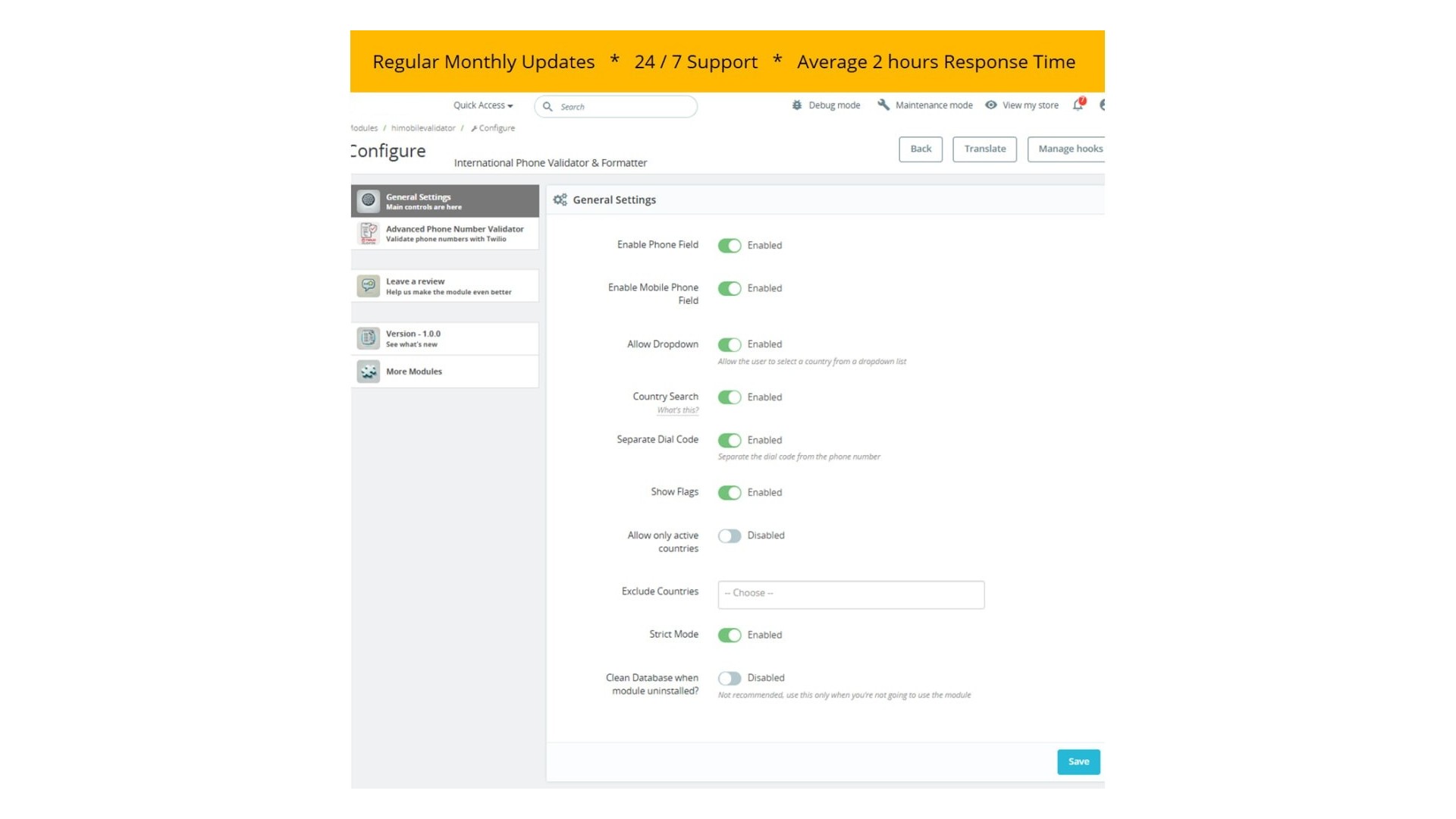The width and height of the screenshot is (1456, 819).
Task: Turn off the Show Flags switch
Action: [x=730, y=493]
